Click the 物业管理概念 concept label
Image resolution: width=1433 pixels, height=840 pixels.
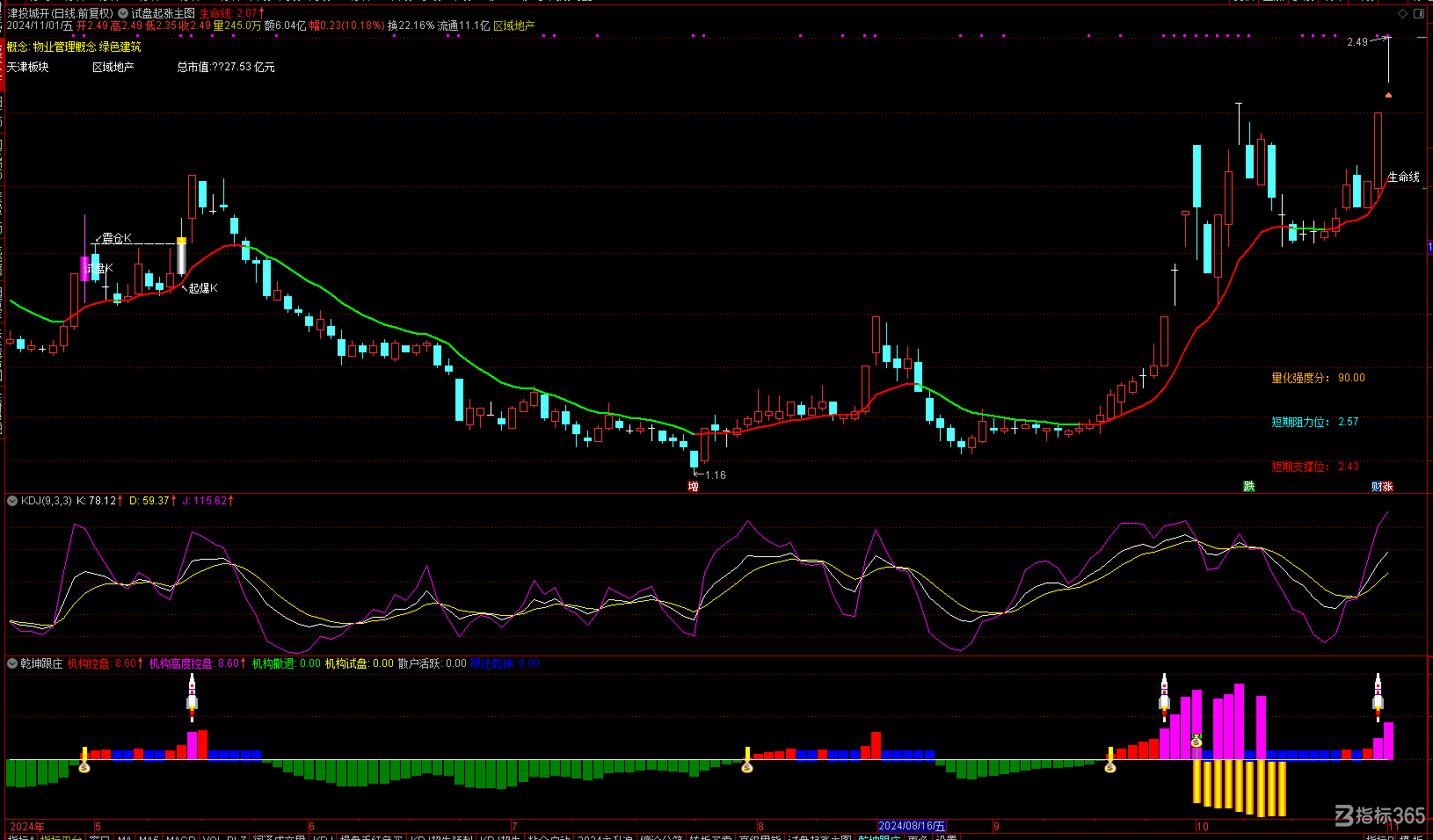point(64,47)
